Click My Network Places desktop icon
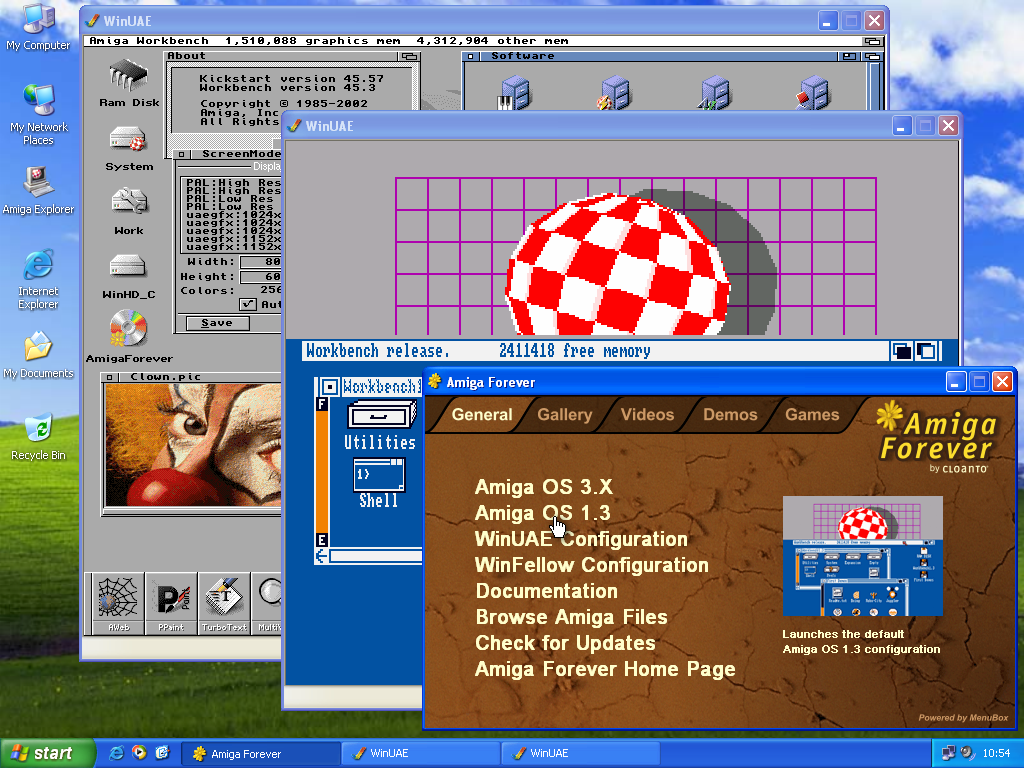The image size is (1024, 768). 38,115
